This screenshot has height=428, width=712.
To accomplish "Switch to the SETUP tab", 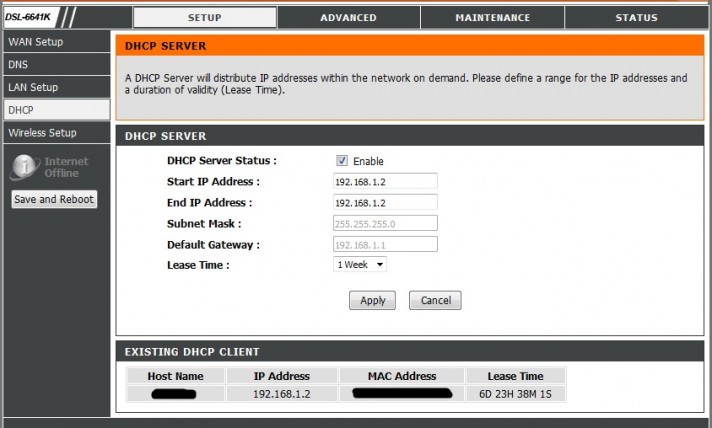I will click(205, 18).
